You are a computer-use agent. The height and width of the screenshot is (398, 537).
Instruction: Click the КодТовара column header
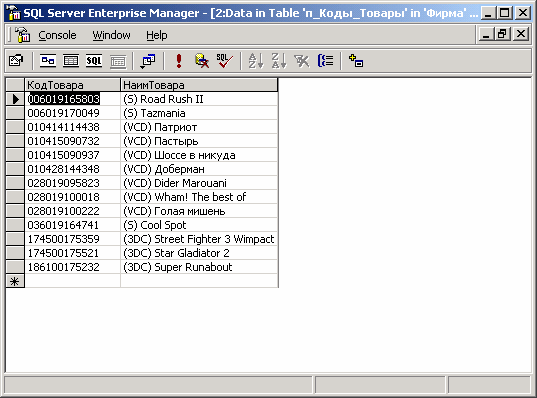pos(72,85)
